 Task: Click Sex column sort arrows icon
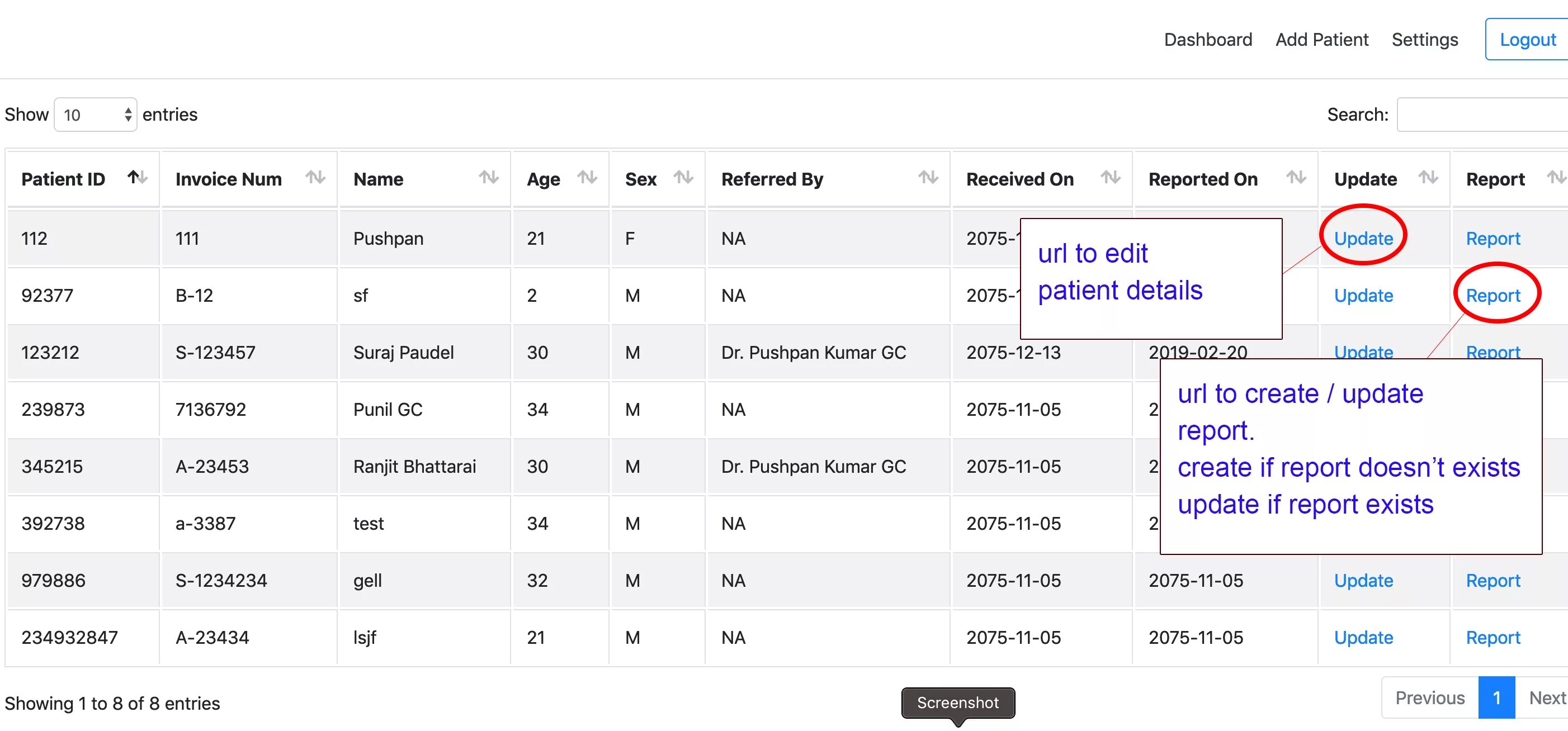[x=683, y=178]
